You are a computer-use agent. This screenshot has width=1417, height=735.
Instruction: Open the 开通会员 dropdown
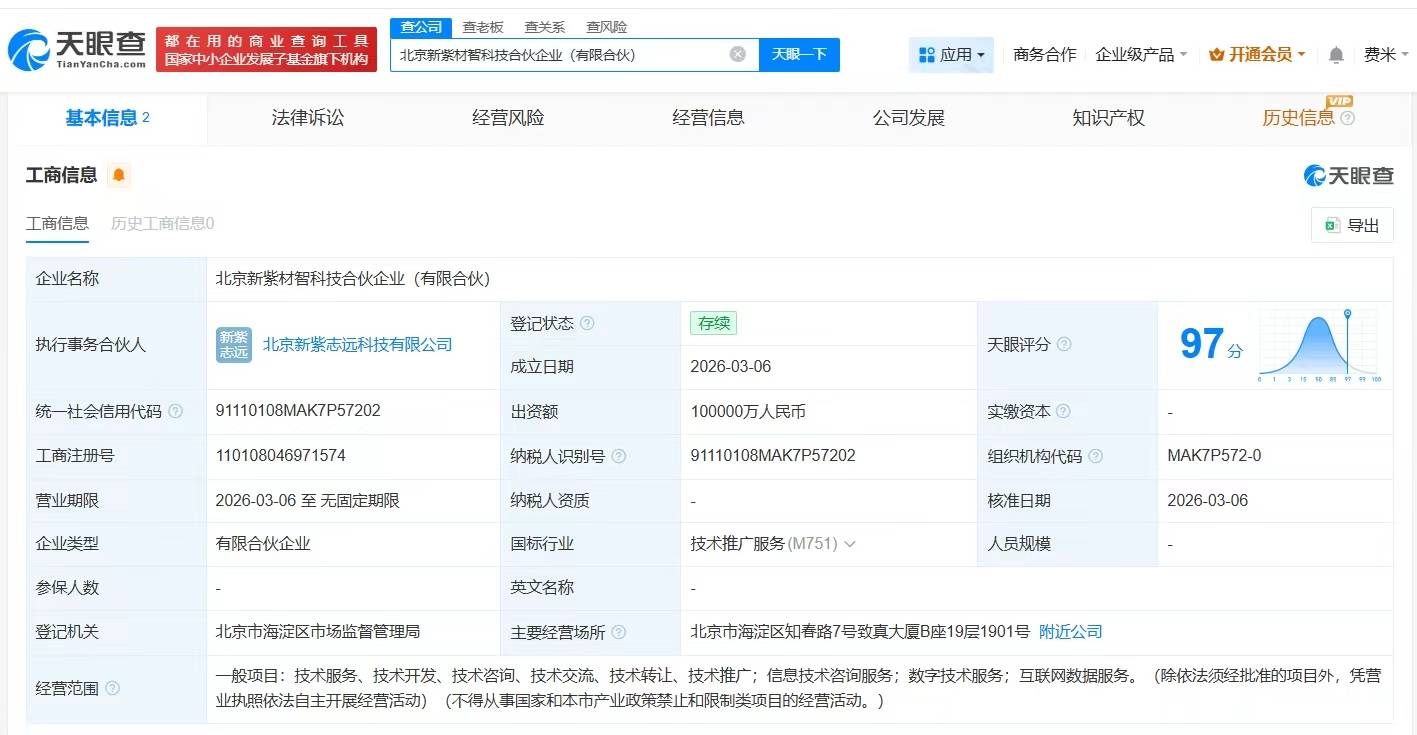[x=1256, y=55]
